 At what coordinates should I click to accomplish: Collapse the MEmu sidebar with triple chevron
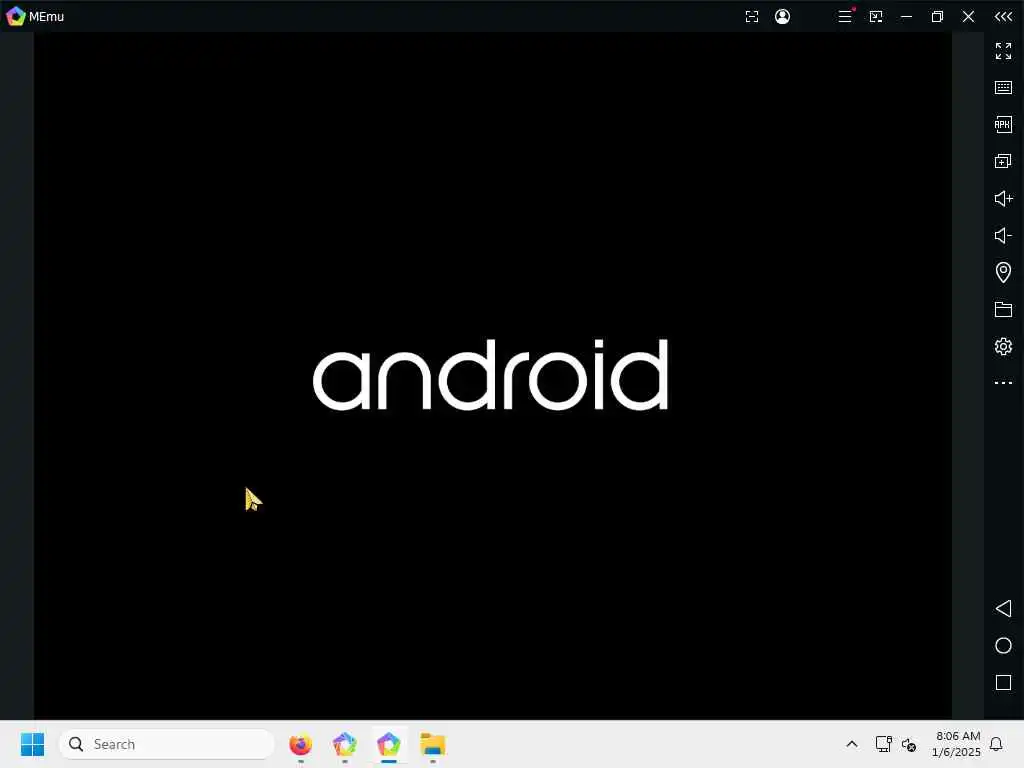[x=1003, y=16]
